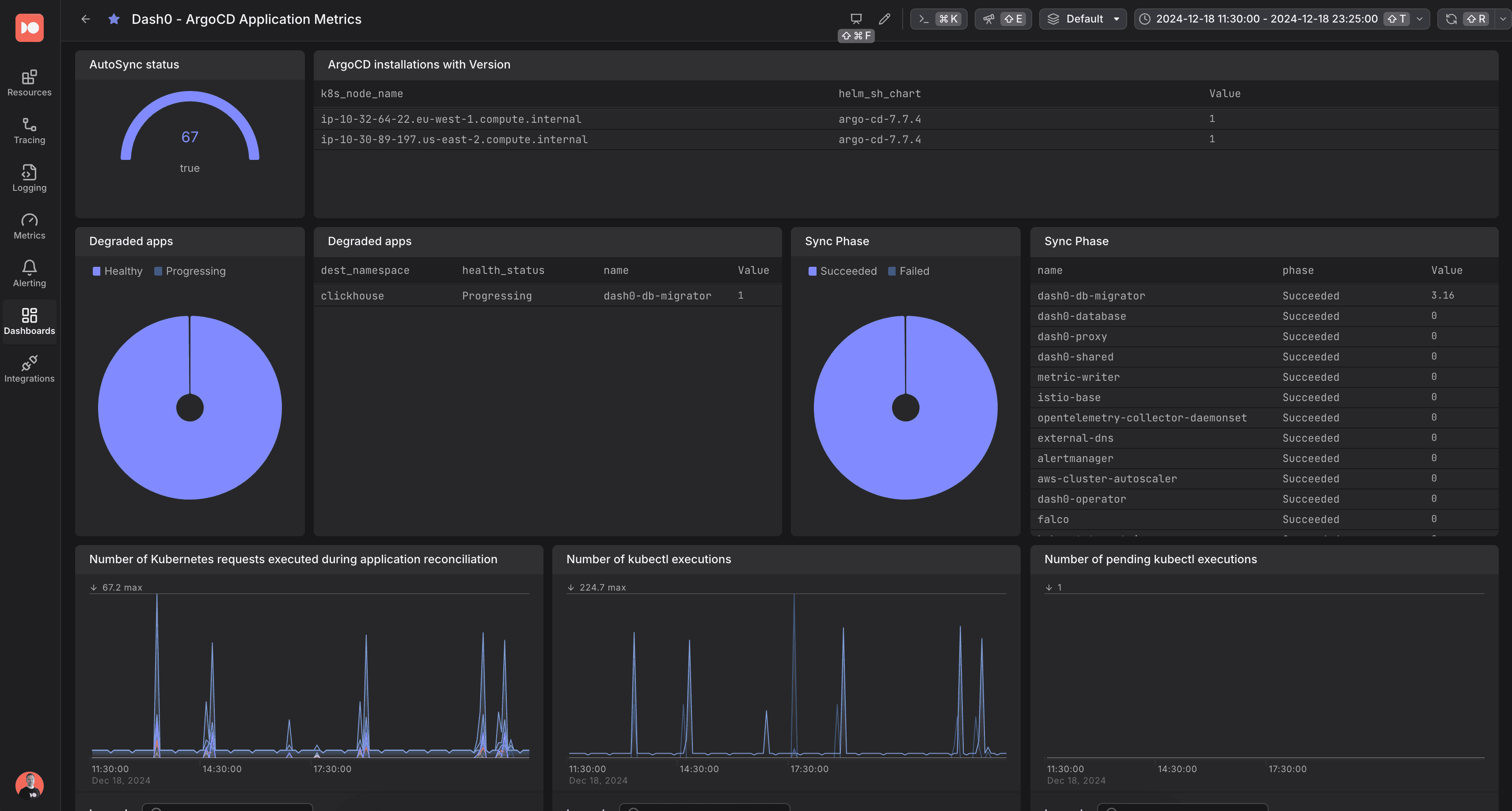
Task: Click the Kubernetes requests reconciliation panel title
Action: click(293, 559)
